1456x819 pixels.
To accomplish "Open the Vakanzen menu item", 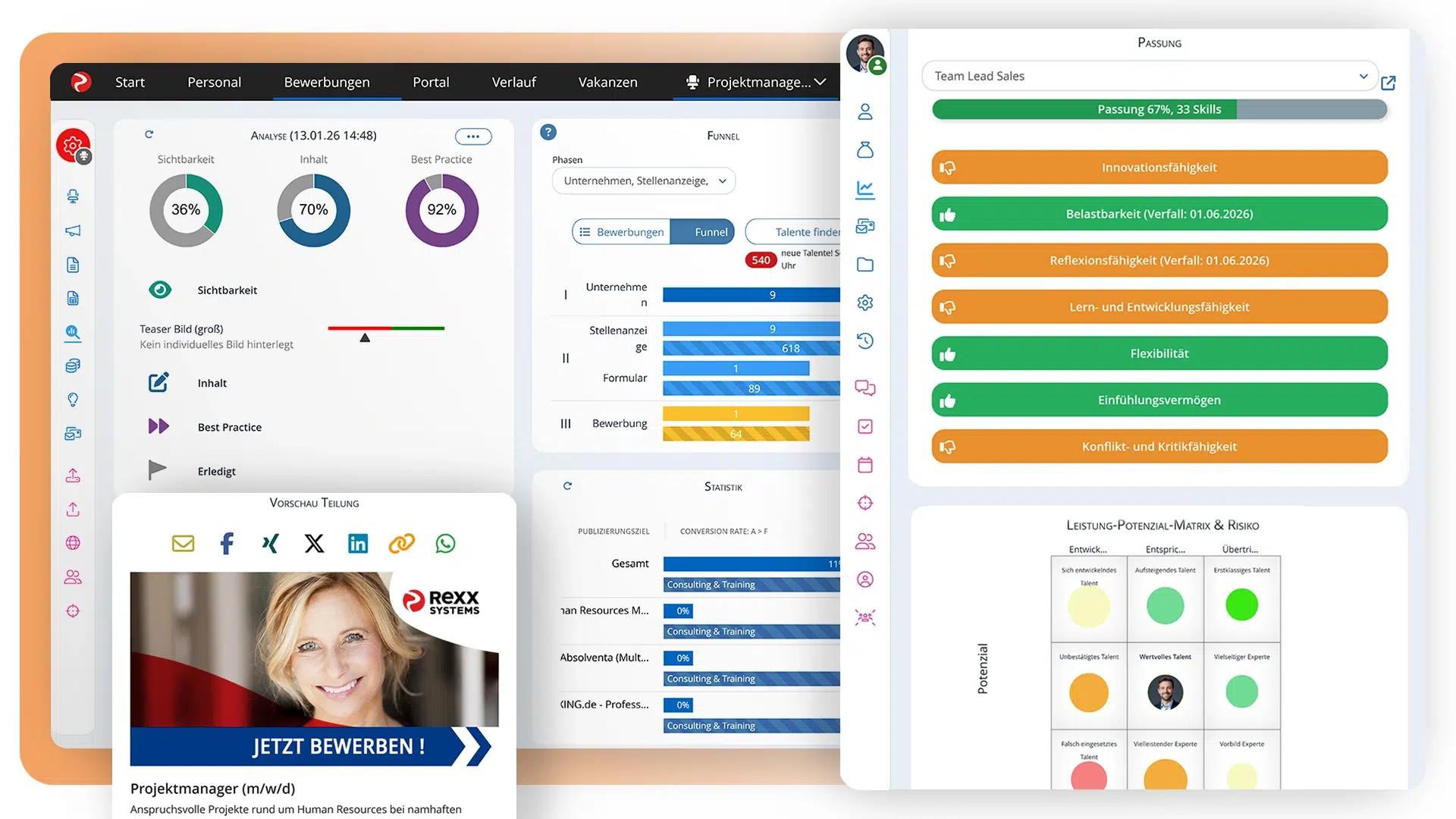I will click(607, 82).
